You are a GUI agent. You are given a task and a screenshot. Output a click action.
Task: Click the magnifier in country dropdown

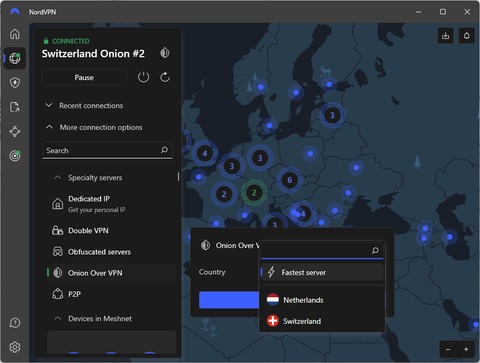(x=375, y=250)
